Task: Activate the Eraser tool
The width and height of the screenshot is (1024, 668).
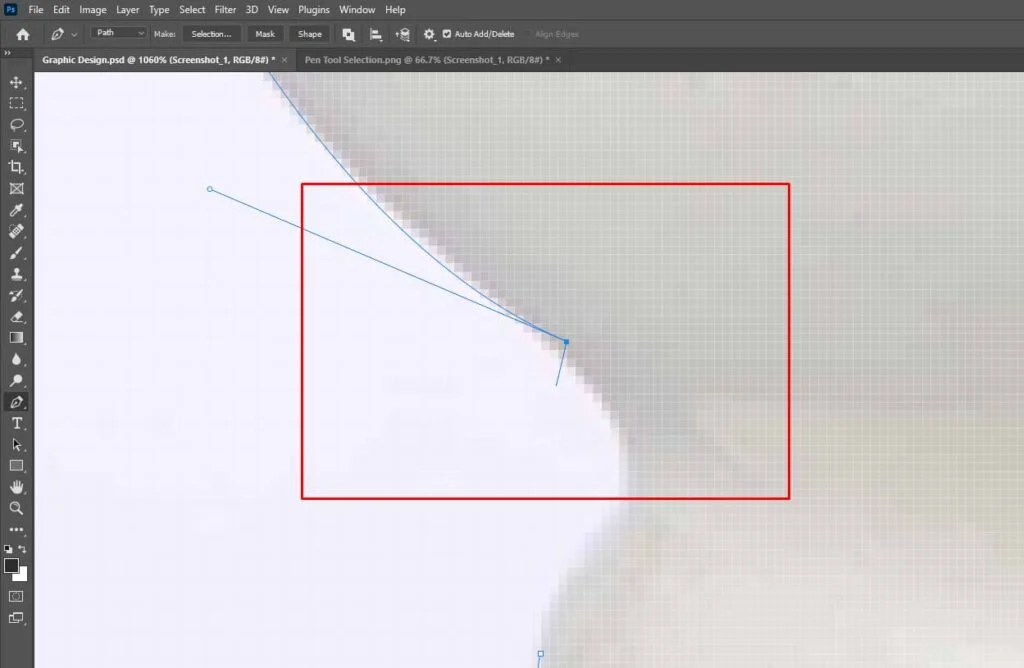Action: coord(16,317)
